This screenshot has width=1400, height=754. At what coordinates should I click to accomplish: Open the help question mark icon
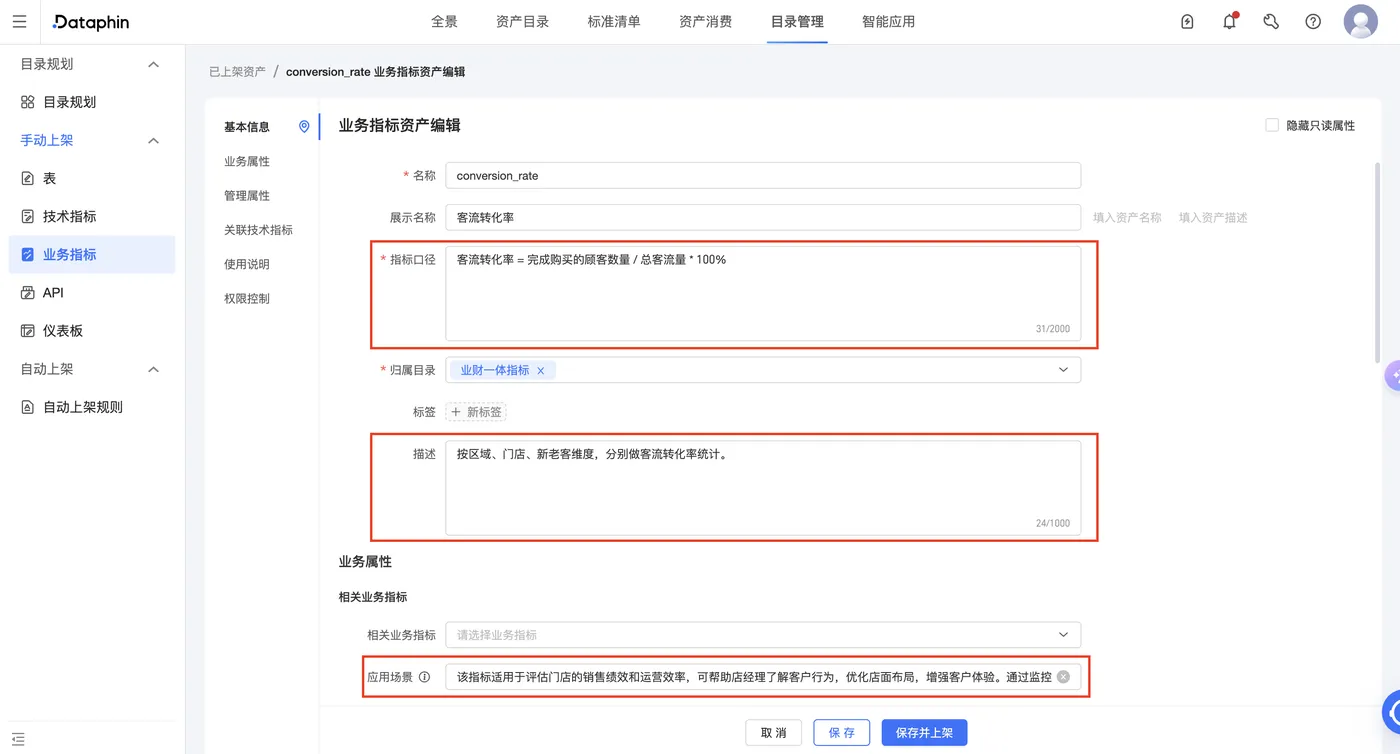click(x=1313, y=22)
